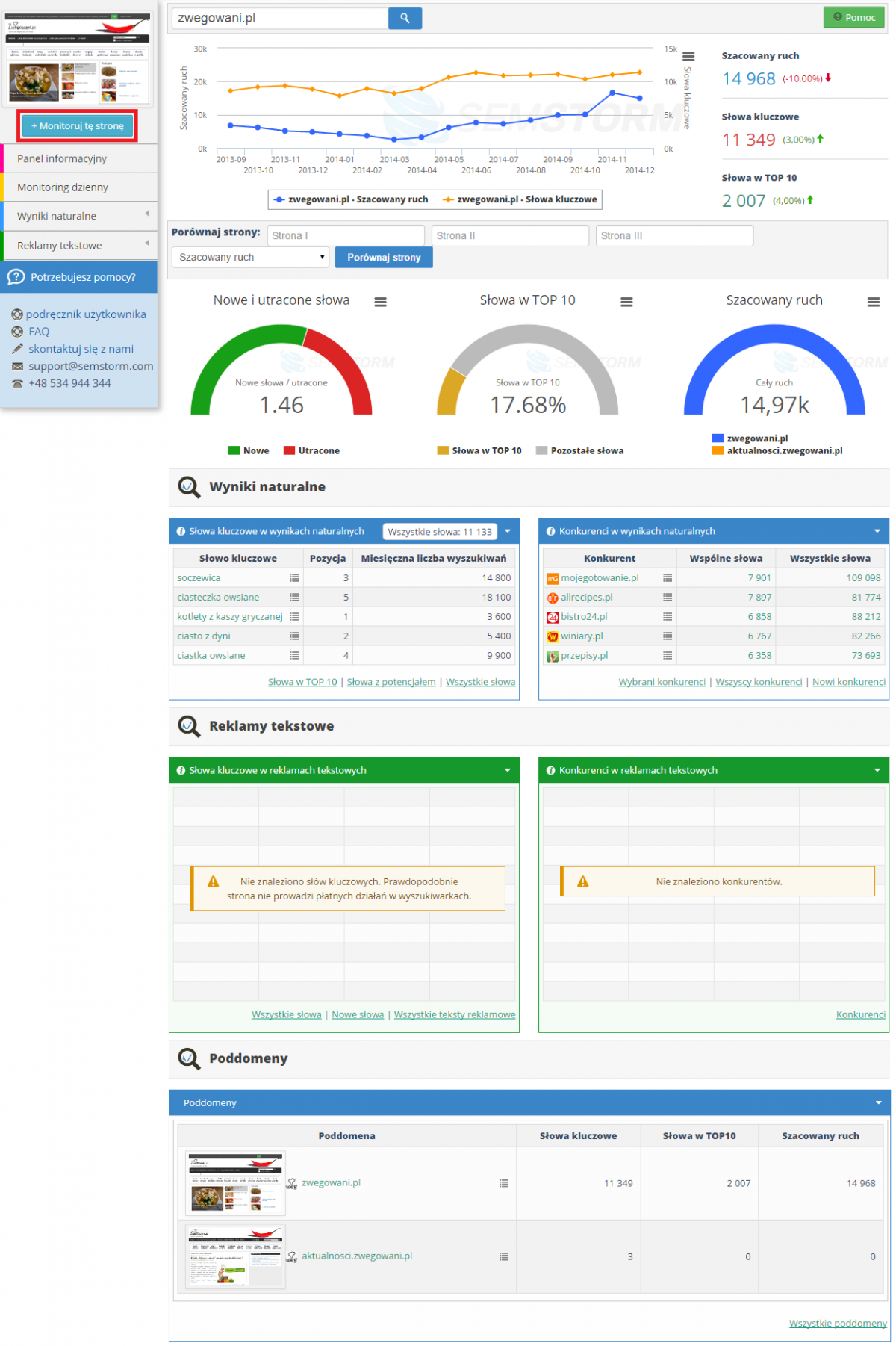The width and height of the screenshot is (896, 1346).
Task: Toggle zwegowani.pl legend in Szacowany ruch gauge
Action: coord(750,438)
